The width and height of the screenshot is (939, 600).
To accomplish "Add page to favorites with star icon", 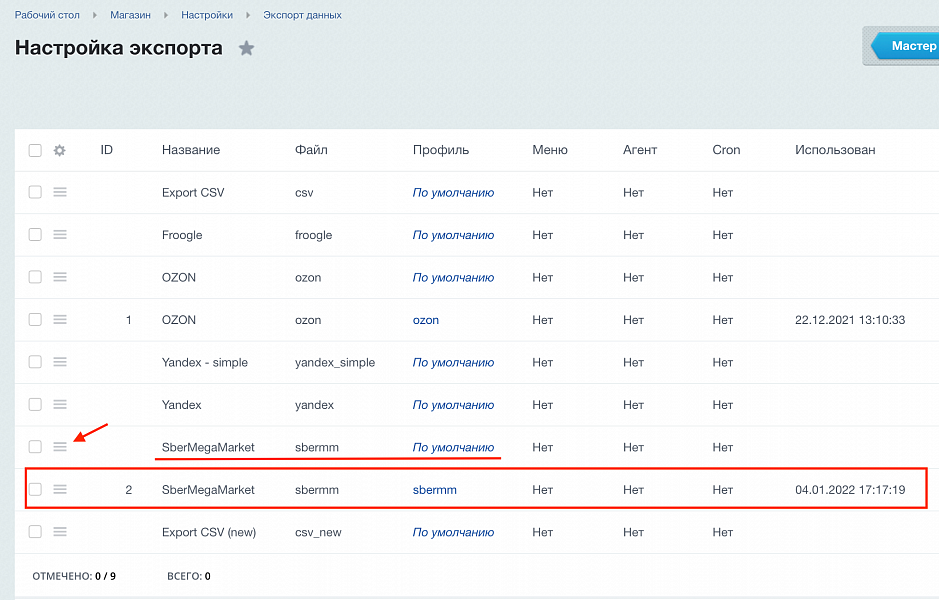I will [x=246, y=48].
